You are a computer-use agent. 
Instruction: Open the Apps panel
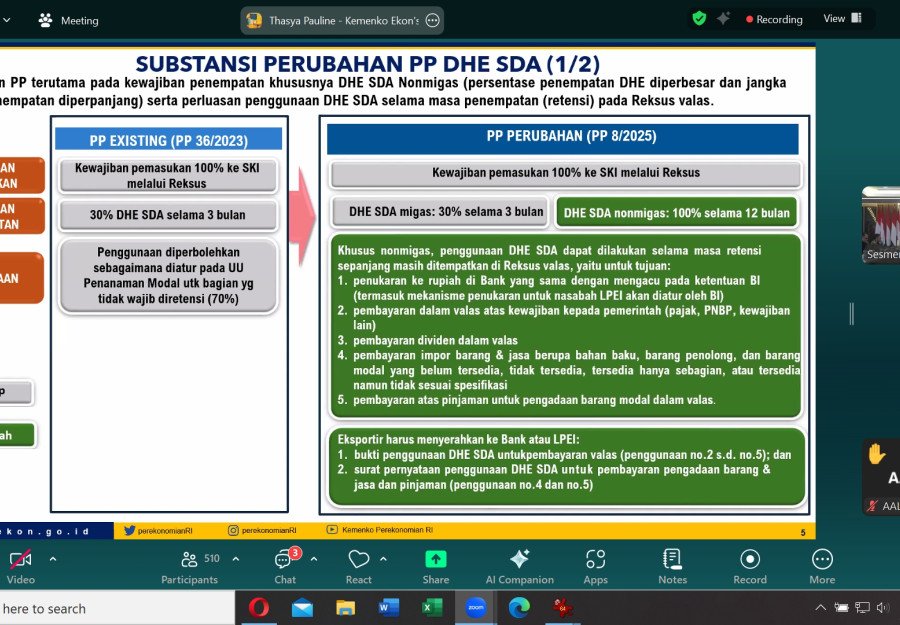click(x=595, y=566)
